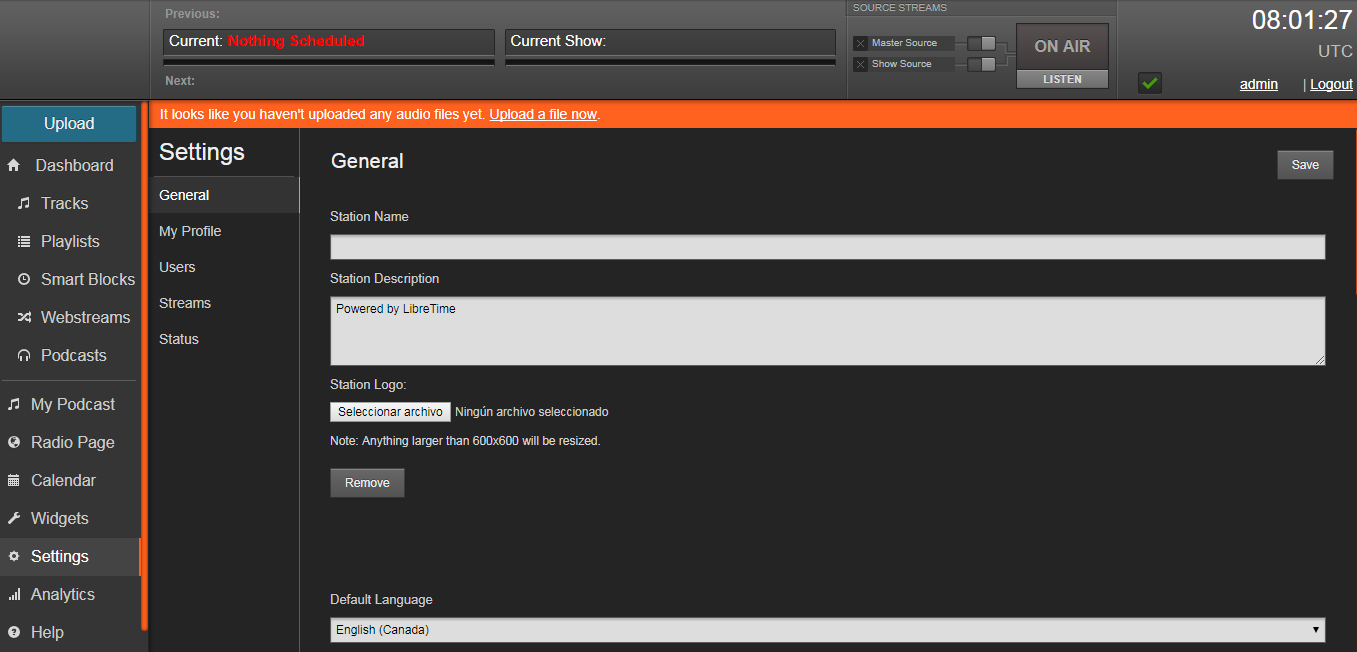Screen dimensions: 1357x652
Task: Click the Tracks music note icon
Action: [x=24, y=203]
